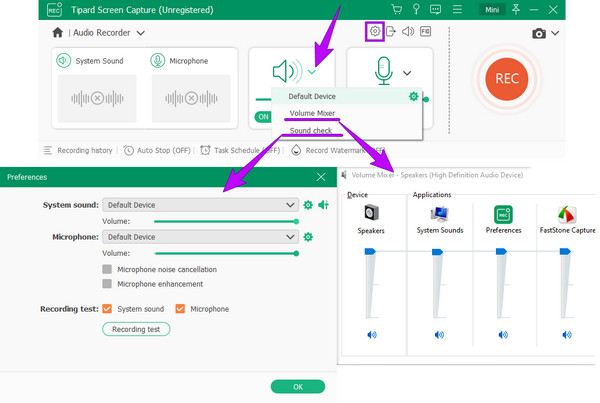This screenshot has height=403, width=600.
Task: Click the Microphone icon in source panel
Action: tap(157, 60)
